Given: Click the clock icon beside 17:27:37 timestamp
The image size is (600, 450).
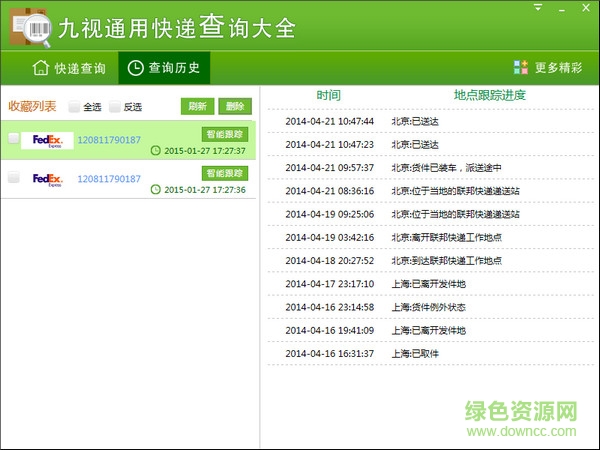Looking at the screenshot, I should pyautogui.click(x=155, y=151).
